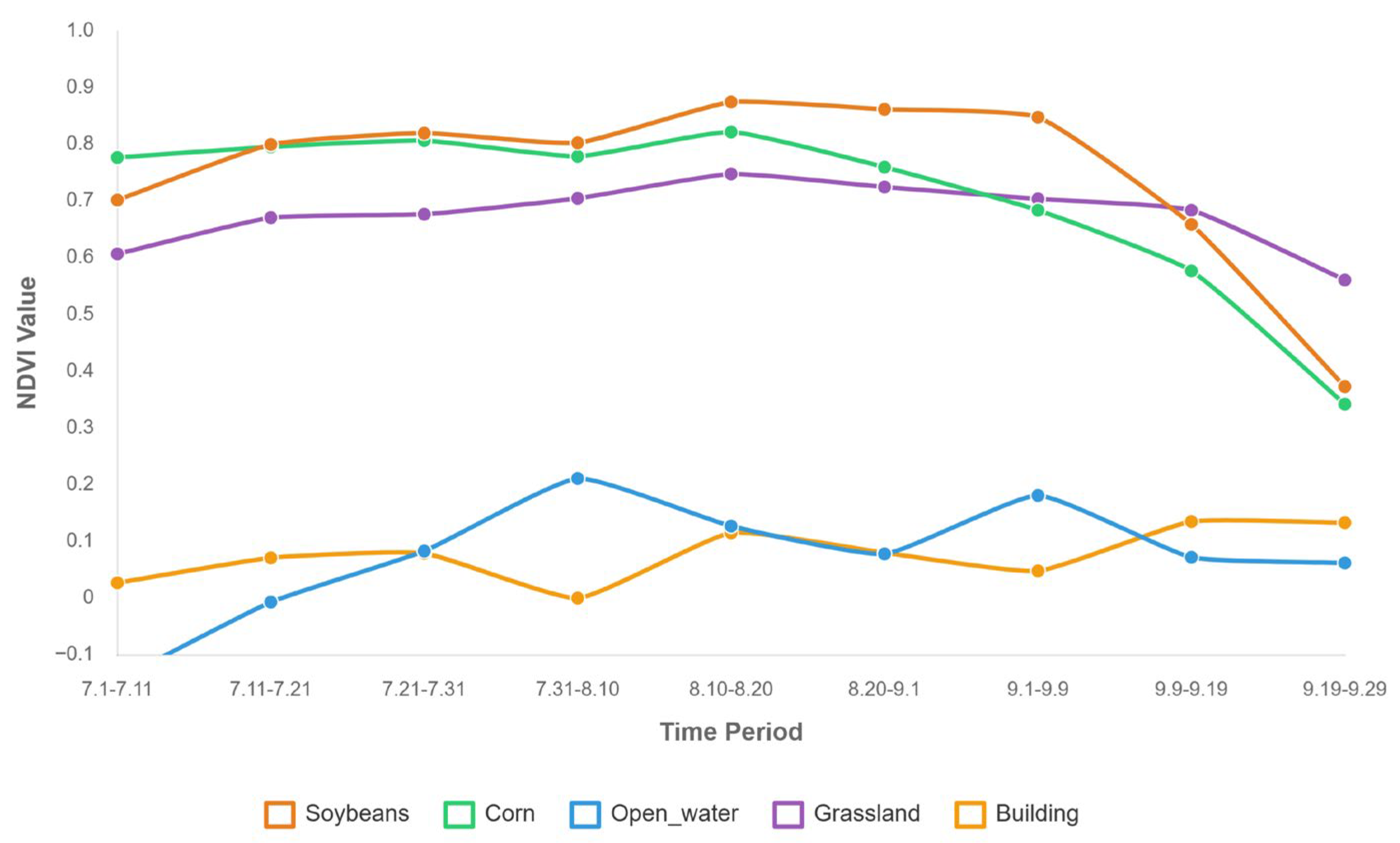Select Open_water peak point at 7.31-8.10
The height and width of the screenshot is (843, 1400).
coord(577,478)
